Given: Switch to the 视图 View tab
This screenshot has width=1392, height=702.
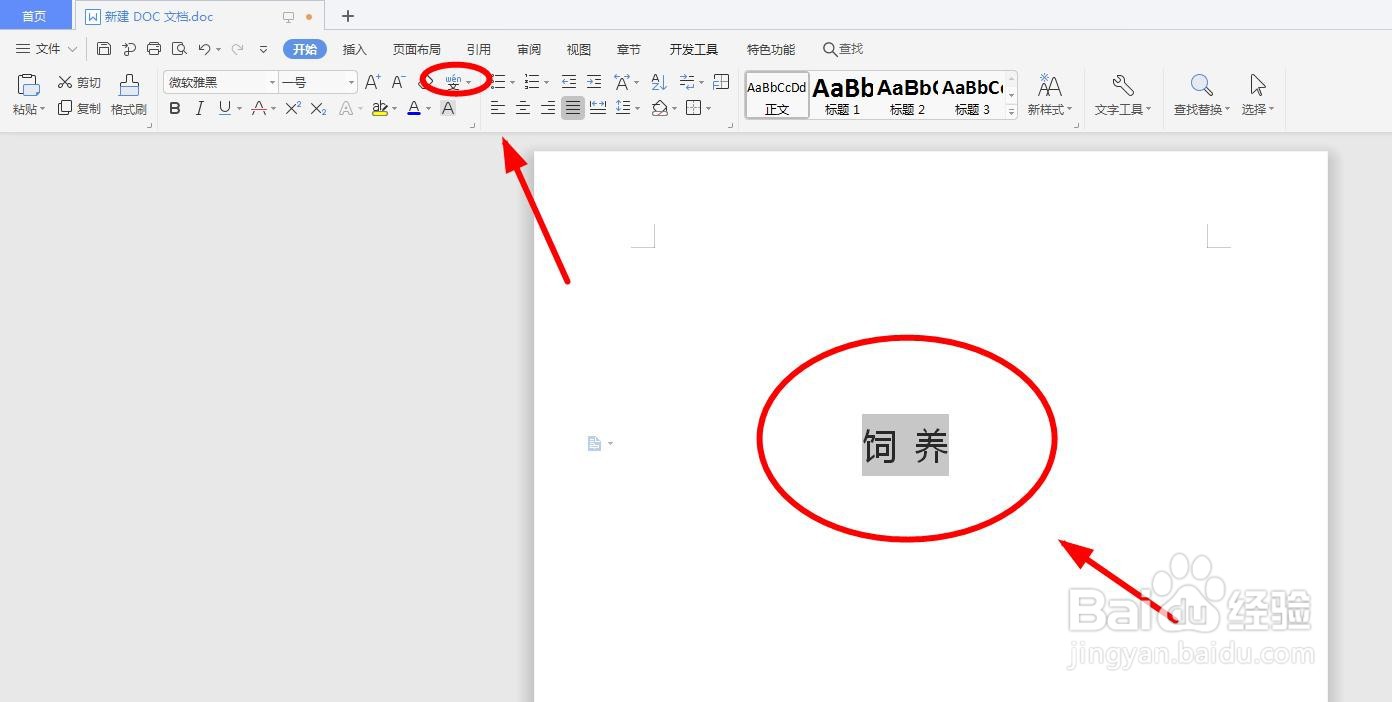Looking at the screenshot, I should 579,49.
